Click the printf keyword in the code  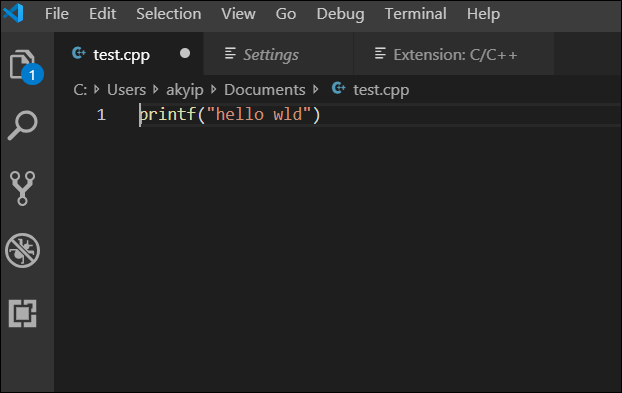point(168,115)
